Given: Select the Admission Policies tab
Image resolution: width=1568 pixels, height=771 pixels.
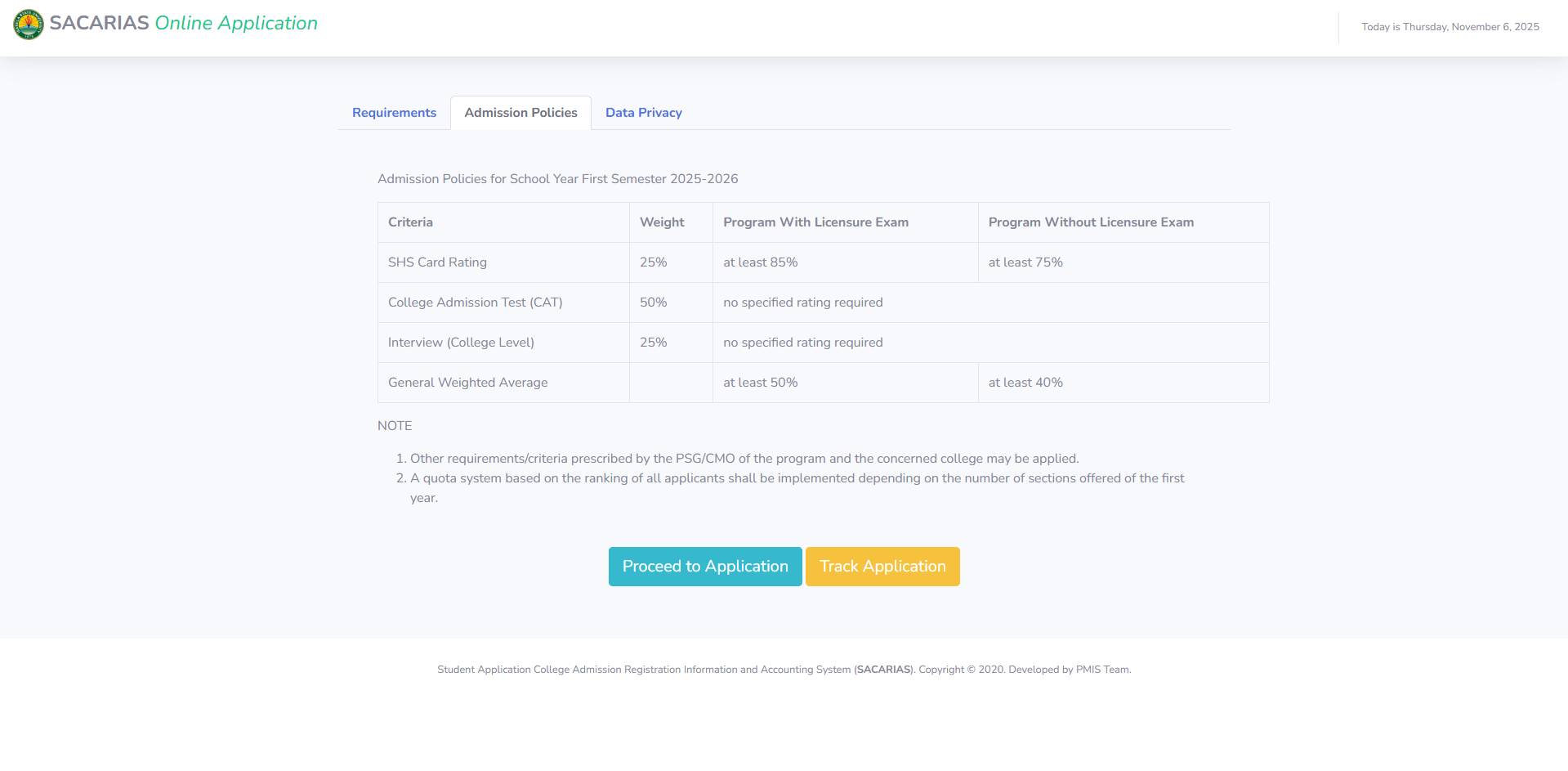Looking at the screenshot, I should [x=520, y=113].
